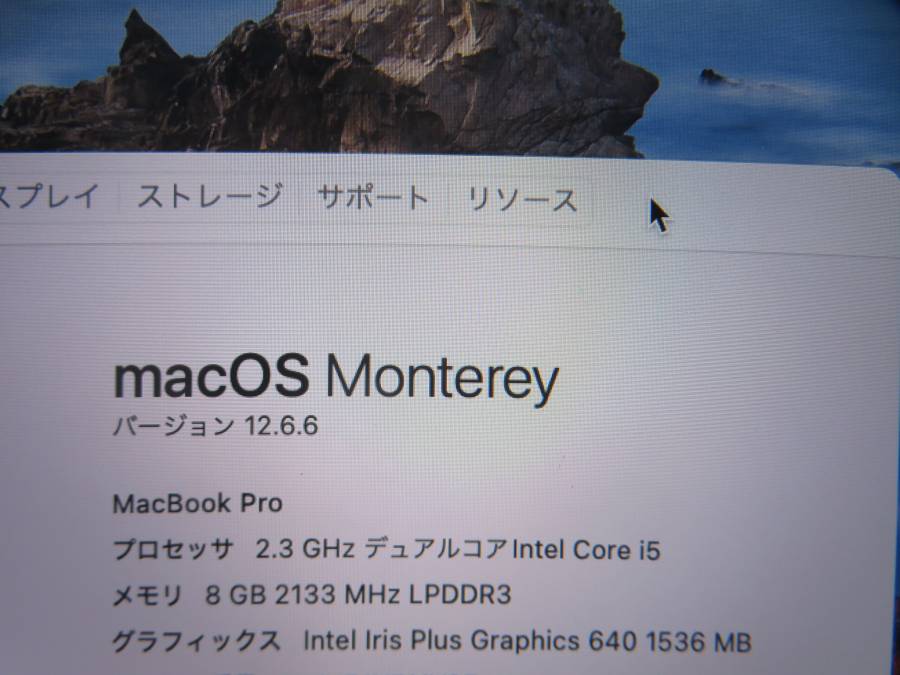The height and width of the screenshot is (675, 900).
Task: Select the MacBook Pro model name text
Action: [197, 504]
